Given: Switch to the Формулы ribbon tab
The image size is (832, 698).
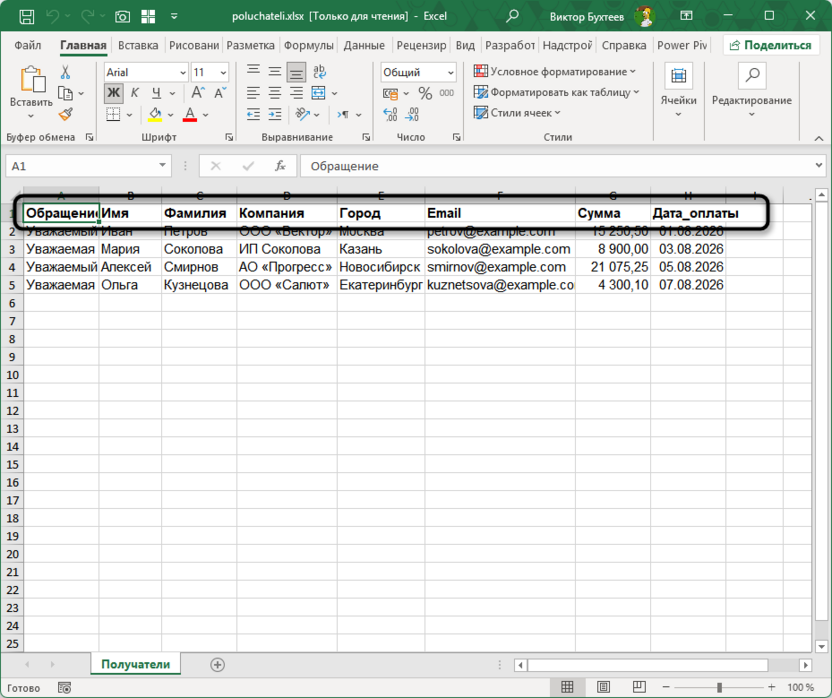Looking at the screenshot, I should [308, 46].
